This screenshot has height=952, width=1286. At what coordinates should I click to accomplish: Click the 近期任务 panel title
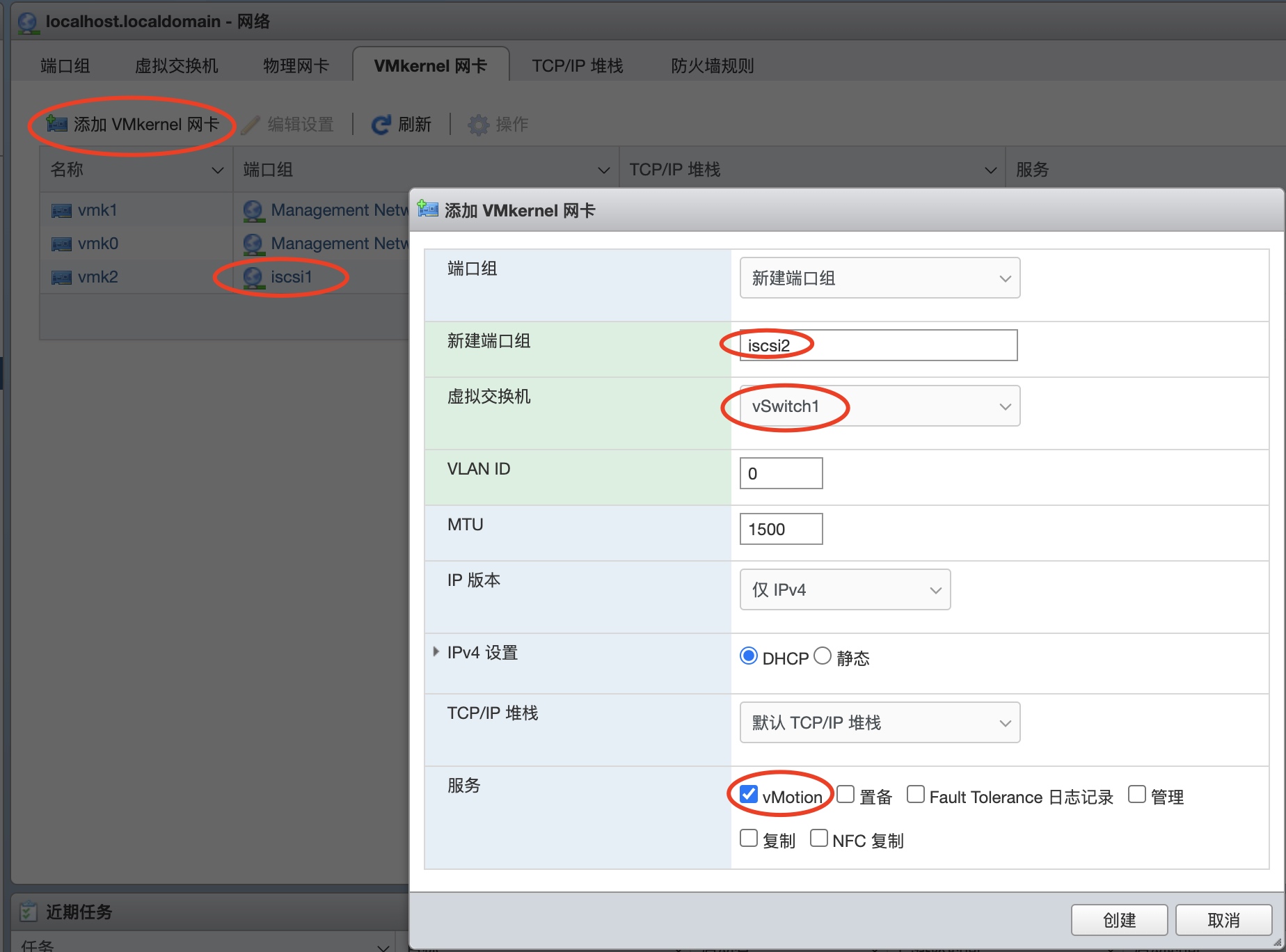coord(79,912)
